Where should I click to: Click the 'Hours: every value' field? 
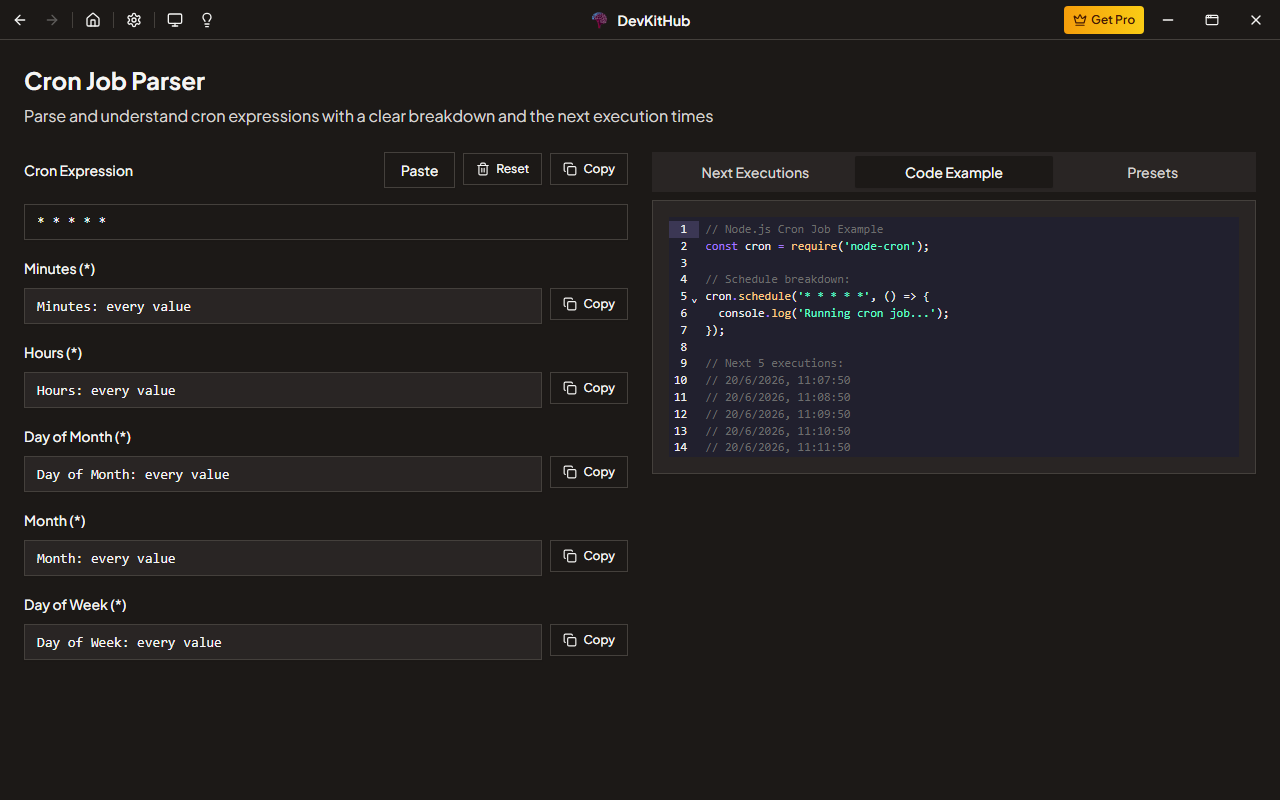tap(283, 390)
